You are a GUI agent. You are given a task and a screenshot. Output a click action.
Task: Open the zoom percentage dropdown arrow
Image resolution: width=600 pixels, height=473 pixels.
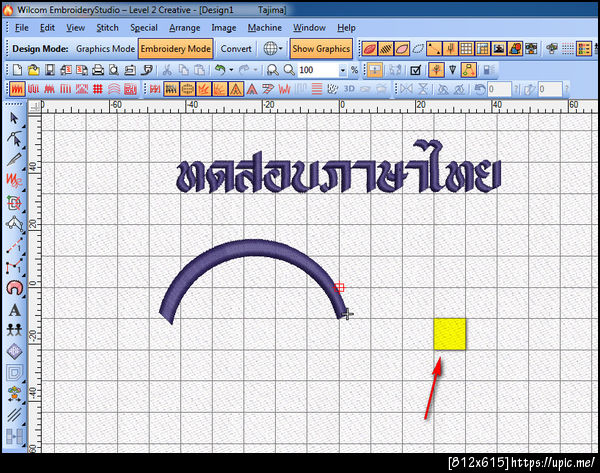click(x=343, y=70)
